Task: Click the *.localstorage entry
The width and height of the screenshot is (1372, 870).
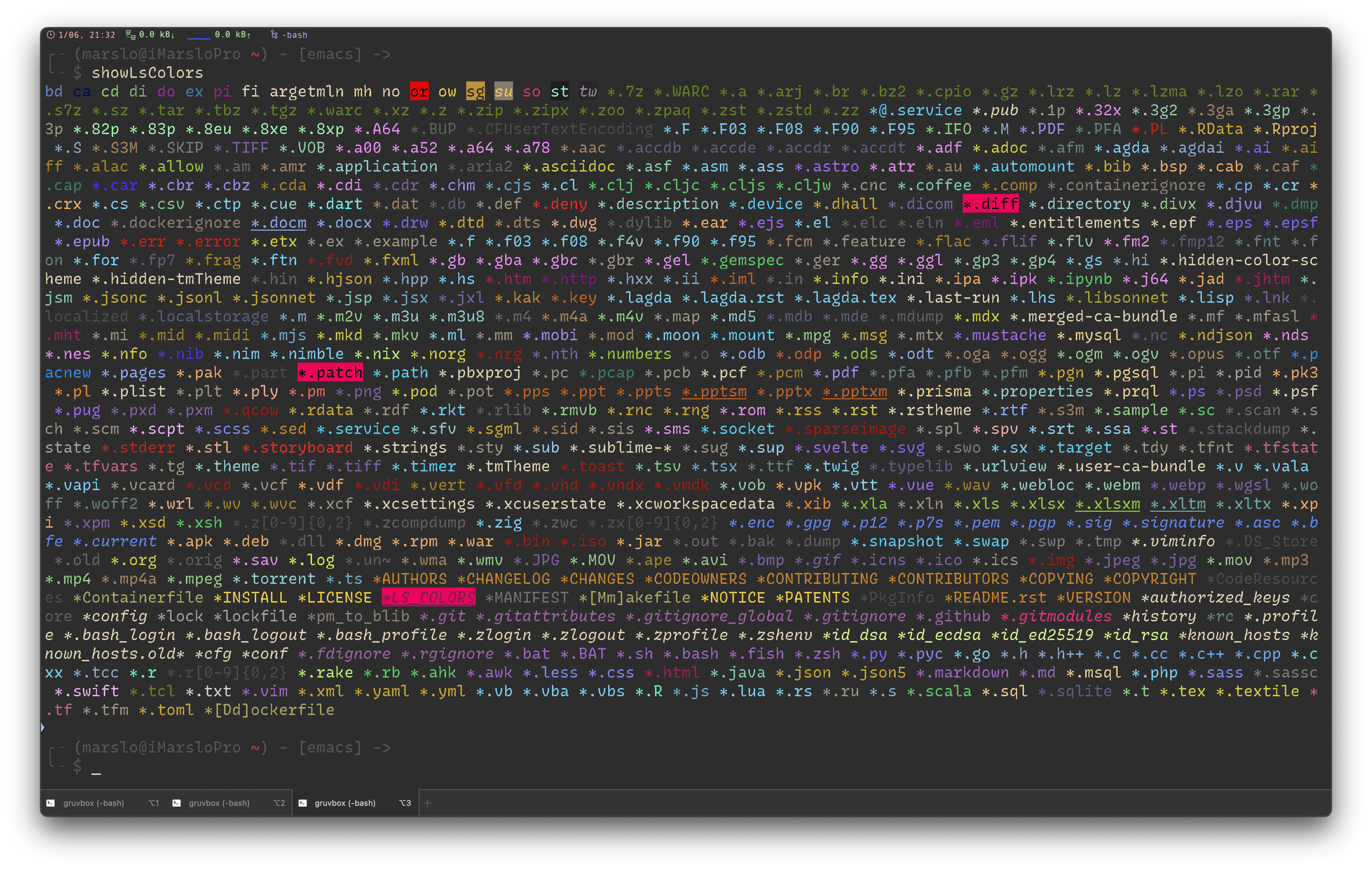Action: click(x=204, y=316)
